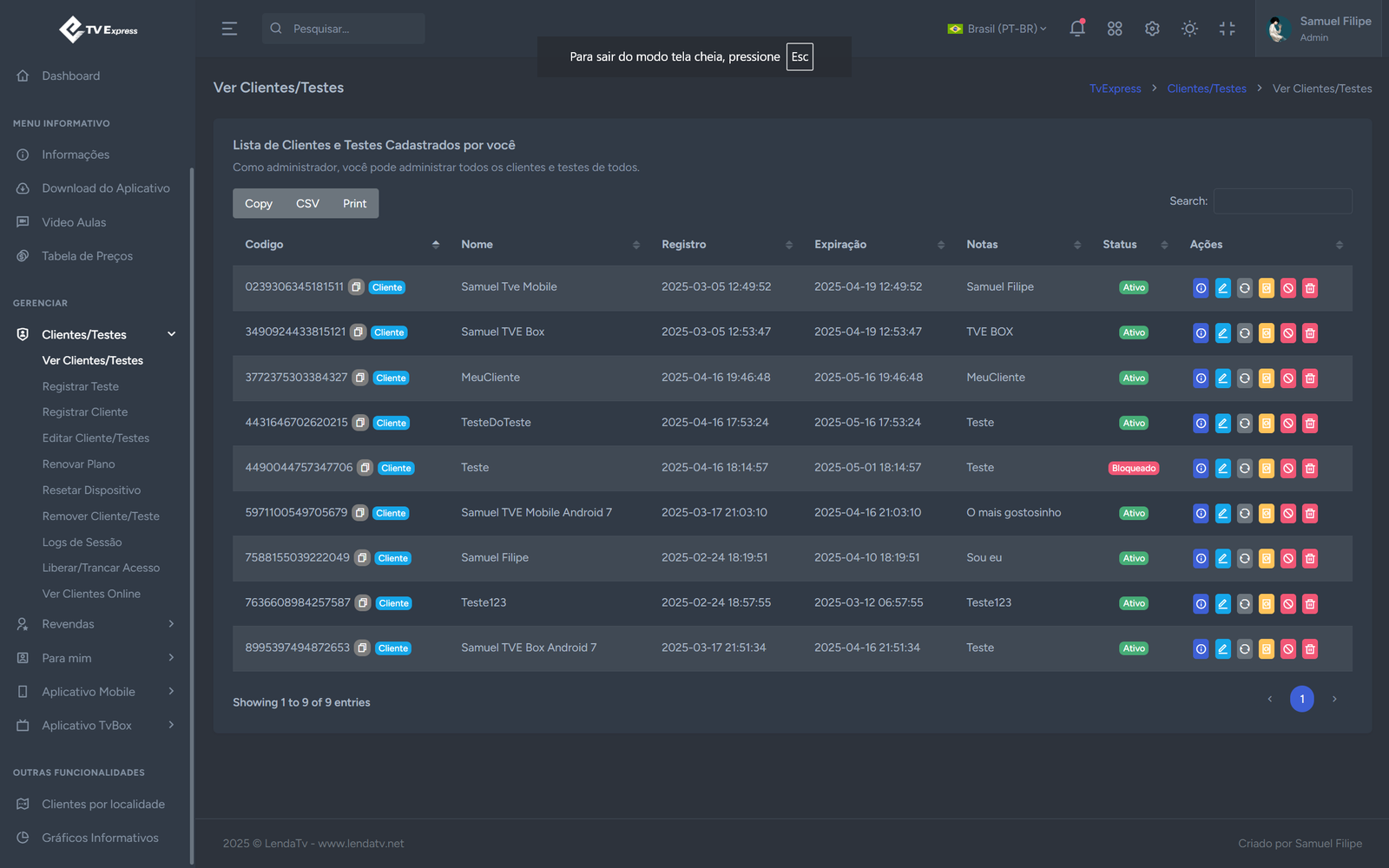The width and height of the screenshot is (1389, 868).
Task: Copy code 4490044757347706 with the copy icon
Action: [x=365, y=468]
